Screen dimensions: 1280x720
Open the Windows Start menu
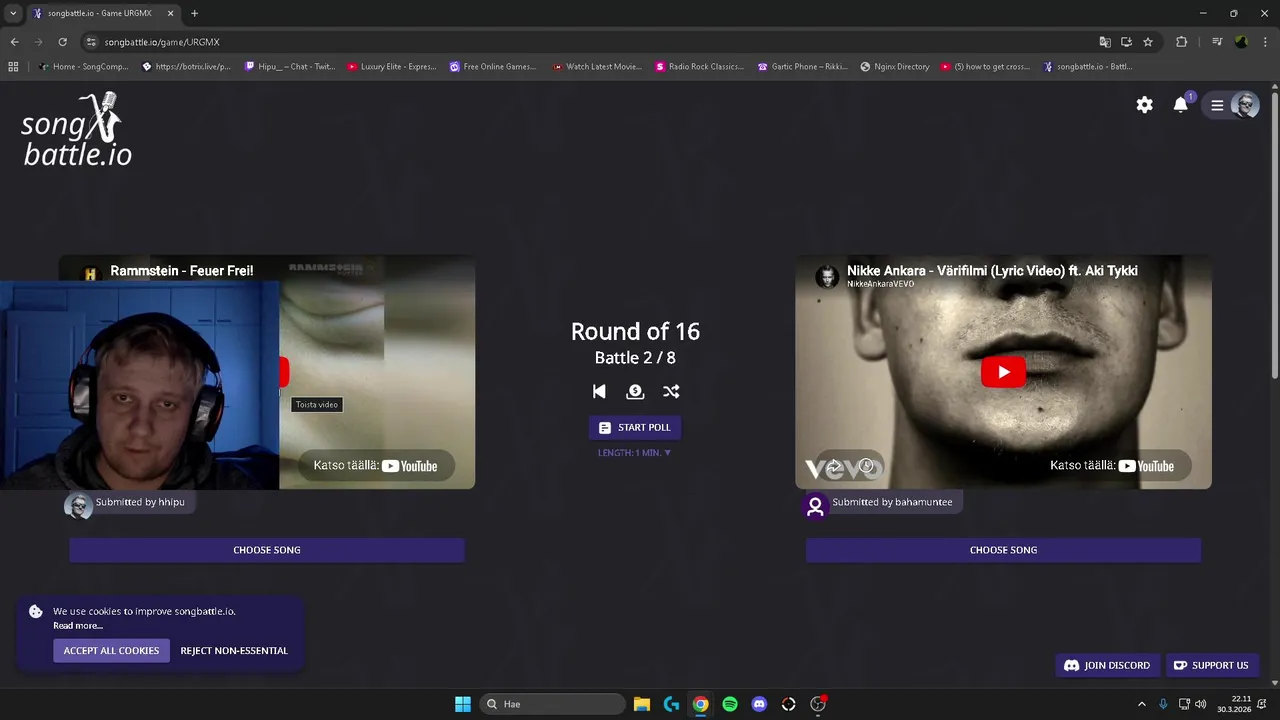[463, 704]
